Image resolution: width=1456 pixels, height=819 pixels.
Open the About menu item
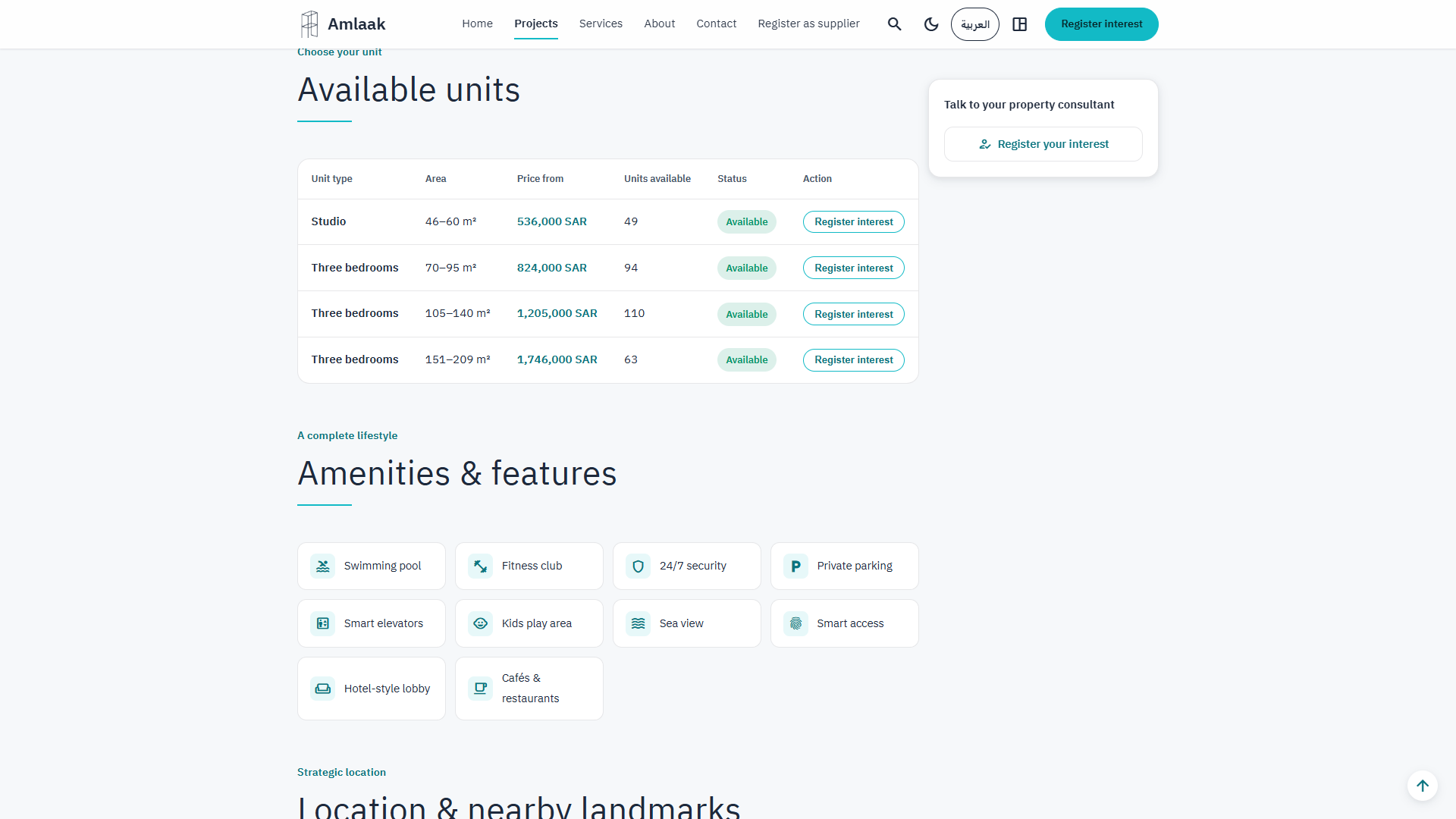tap(660, 24)
